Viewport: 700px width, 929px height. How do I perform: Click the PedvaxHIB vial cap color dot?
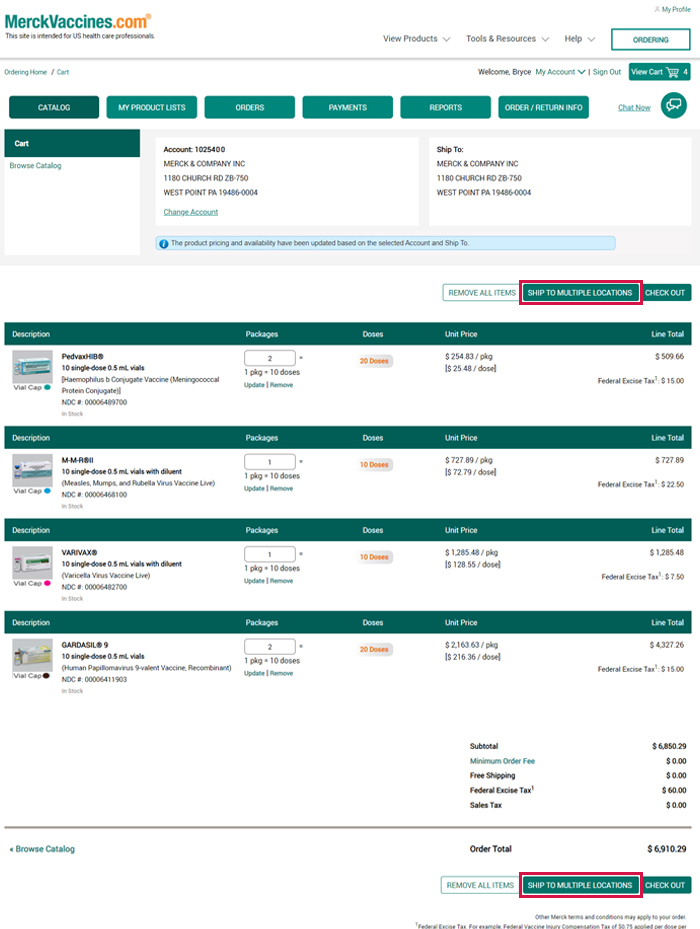point(47,387)
